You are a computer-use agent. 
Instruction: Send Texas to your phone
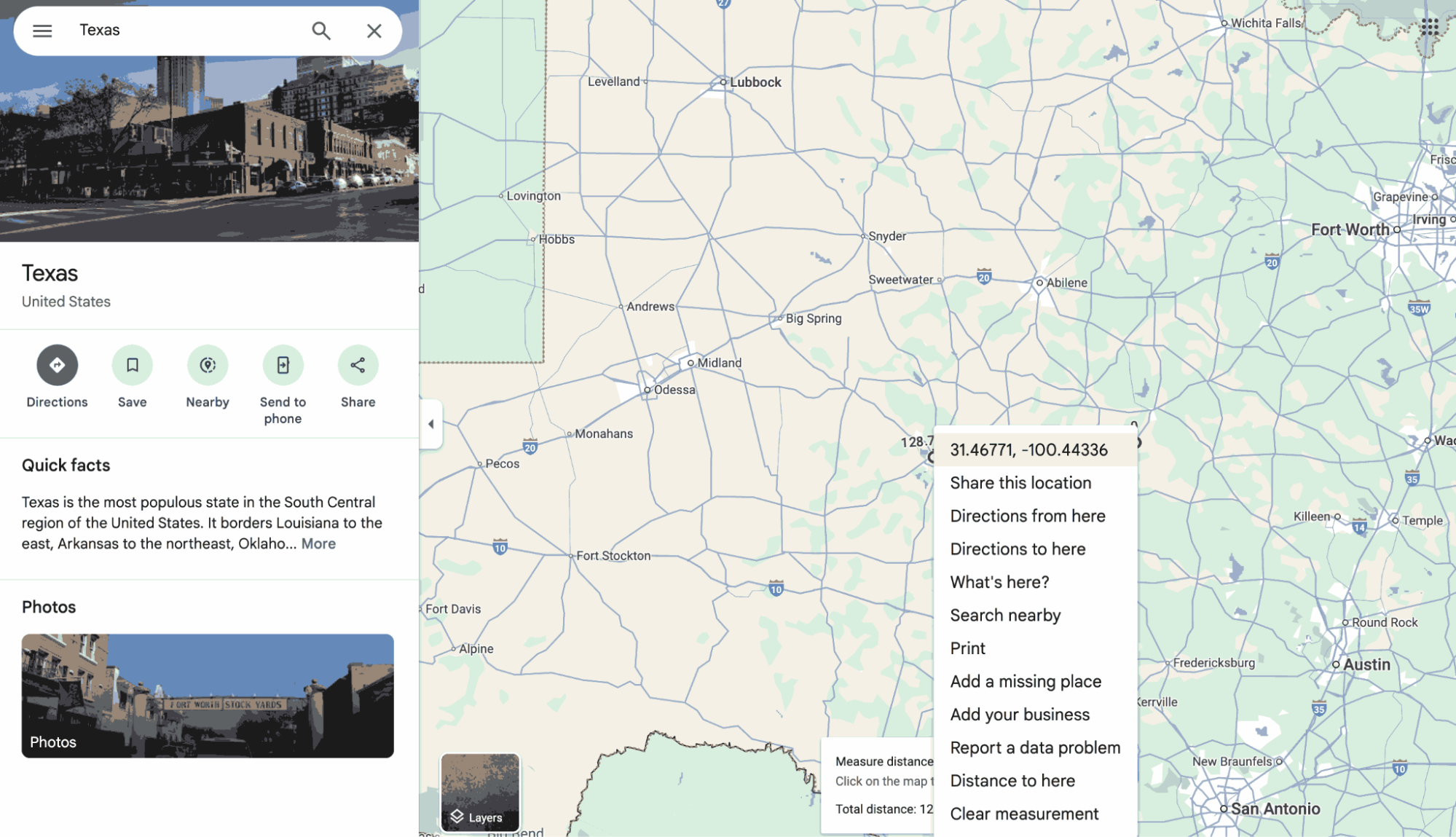283,365
